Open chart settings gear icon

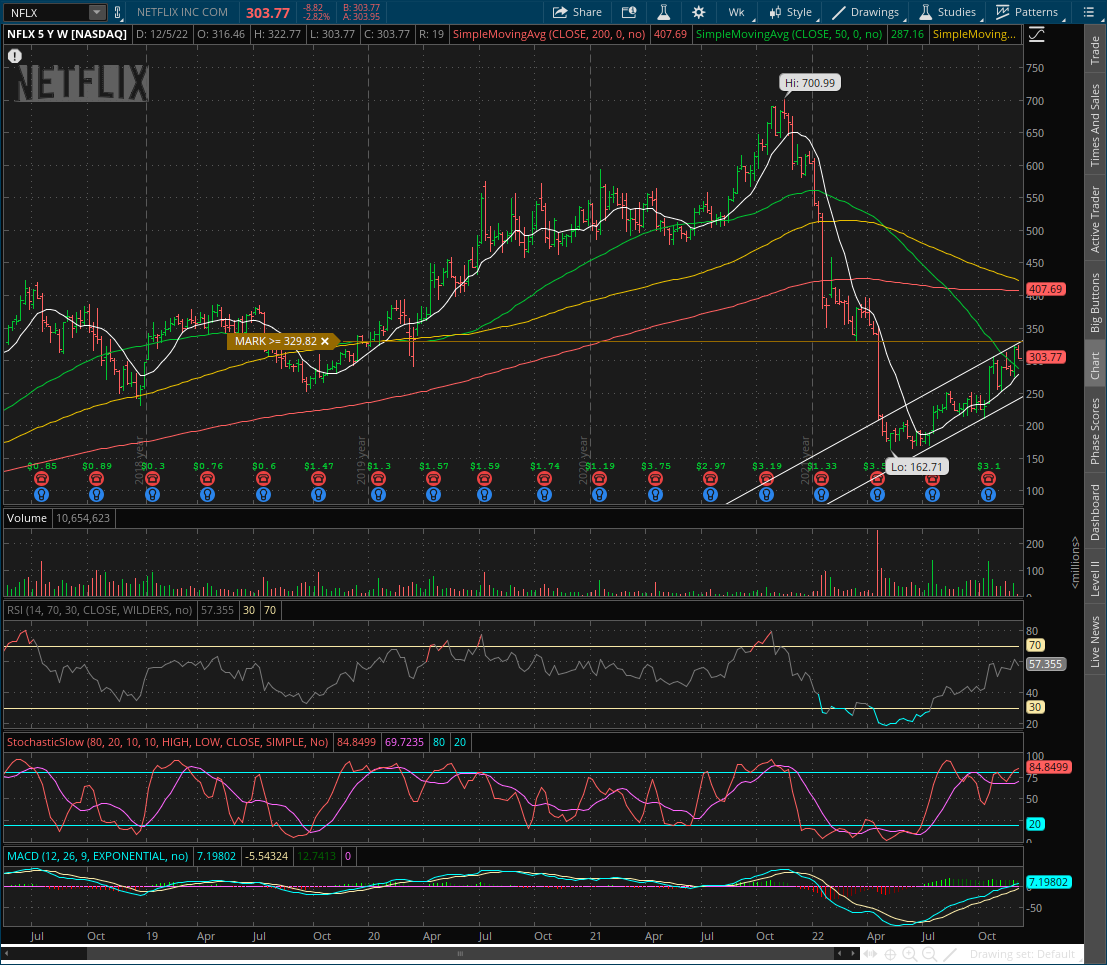coord(698,12)
